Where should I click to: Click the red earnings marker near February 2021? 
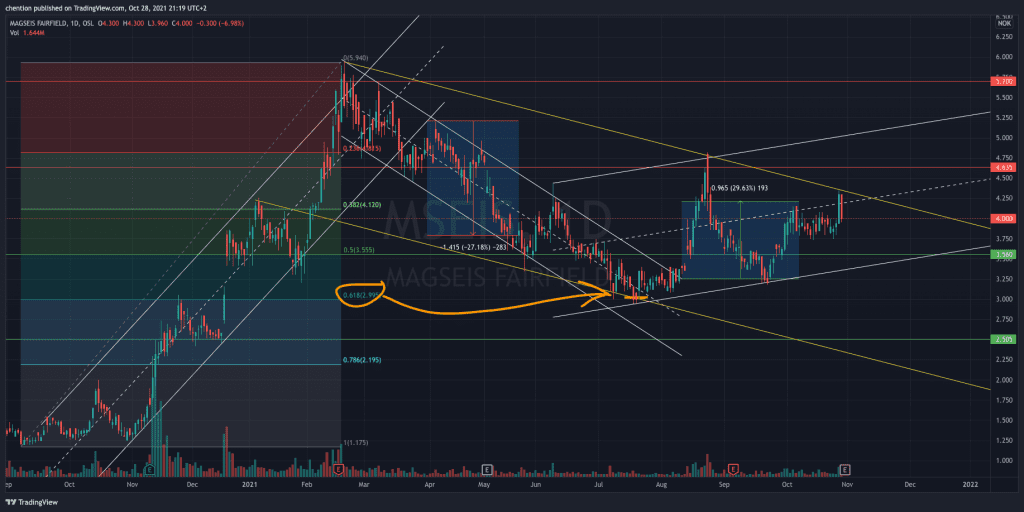pos(338,469)
